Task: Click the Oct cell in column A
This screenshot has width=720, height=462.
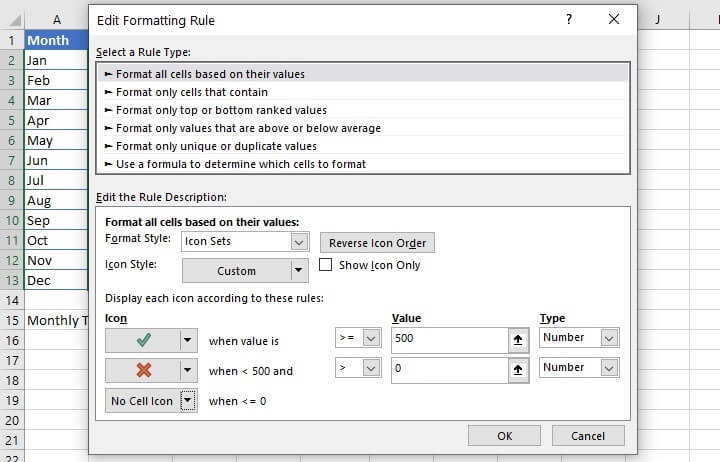Action: coord(56,240)
